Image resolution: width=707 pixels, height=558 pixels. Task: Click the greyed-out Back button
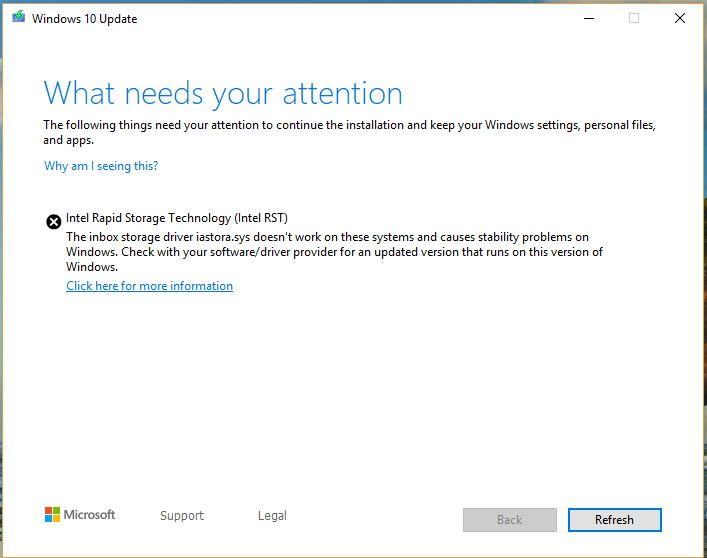[510, 520]
